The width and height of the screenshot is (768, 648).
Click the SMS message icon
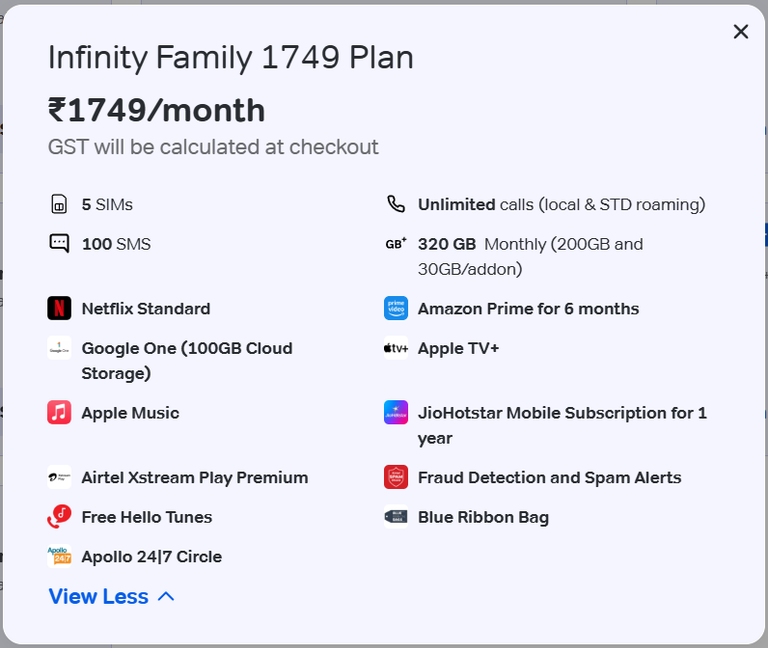point(59,243)
